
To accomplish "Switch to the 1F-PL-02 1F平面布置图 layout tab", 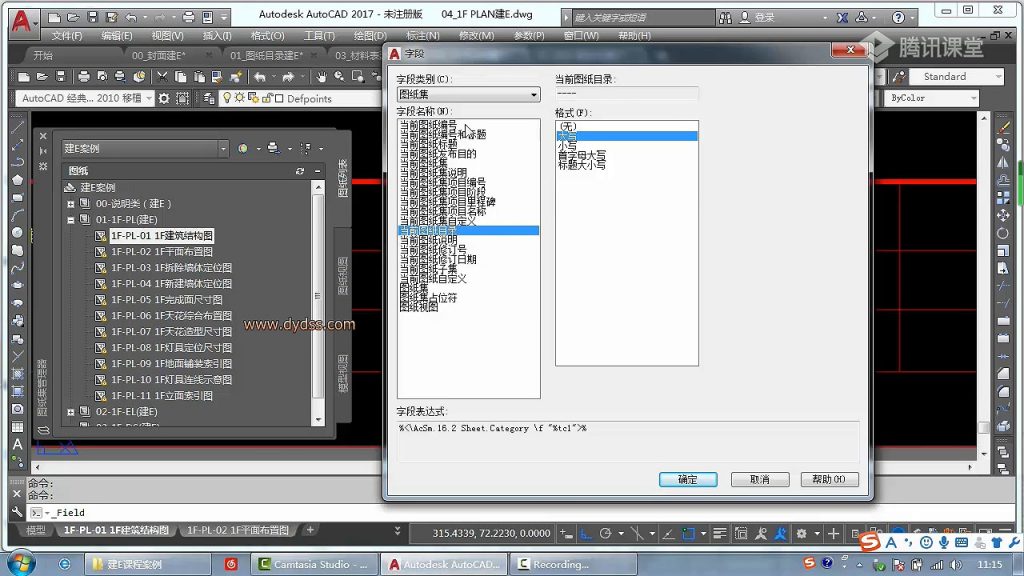I will coord(238,530).
